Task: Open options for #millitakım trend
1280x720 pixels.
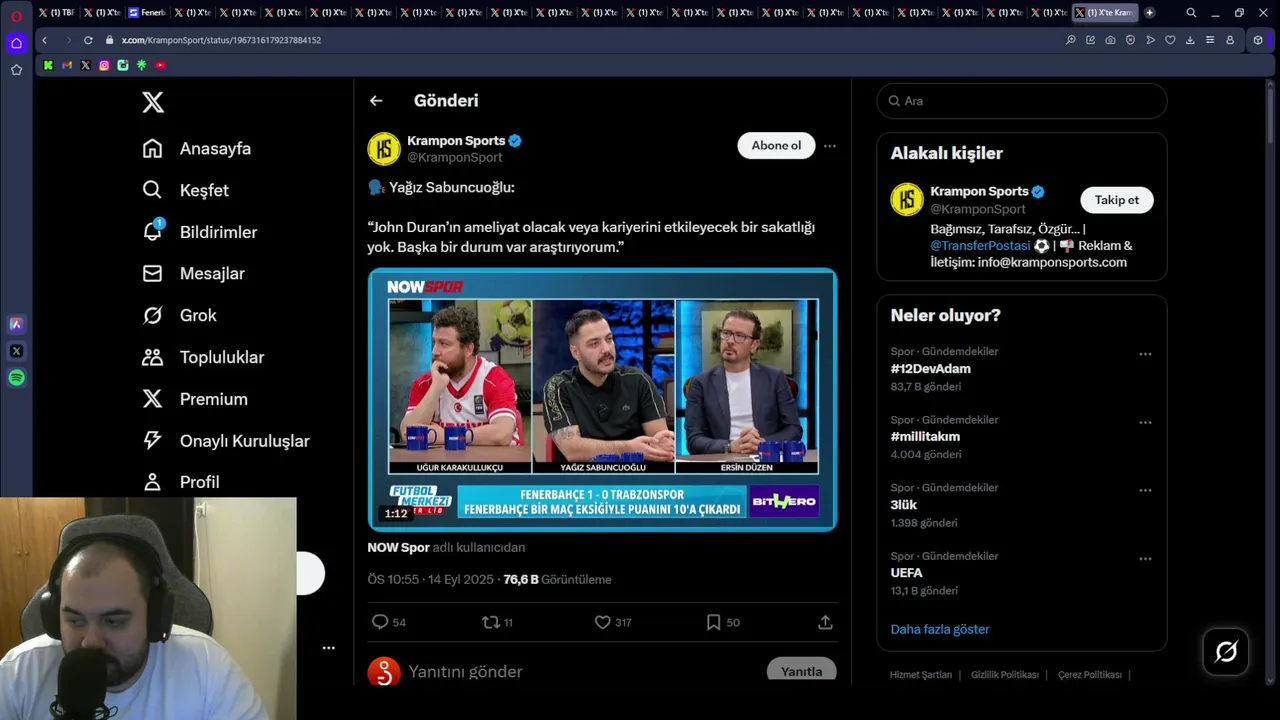Action: [1145, 422]
